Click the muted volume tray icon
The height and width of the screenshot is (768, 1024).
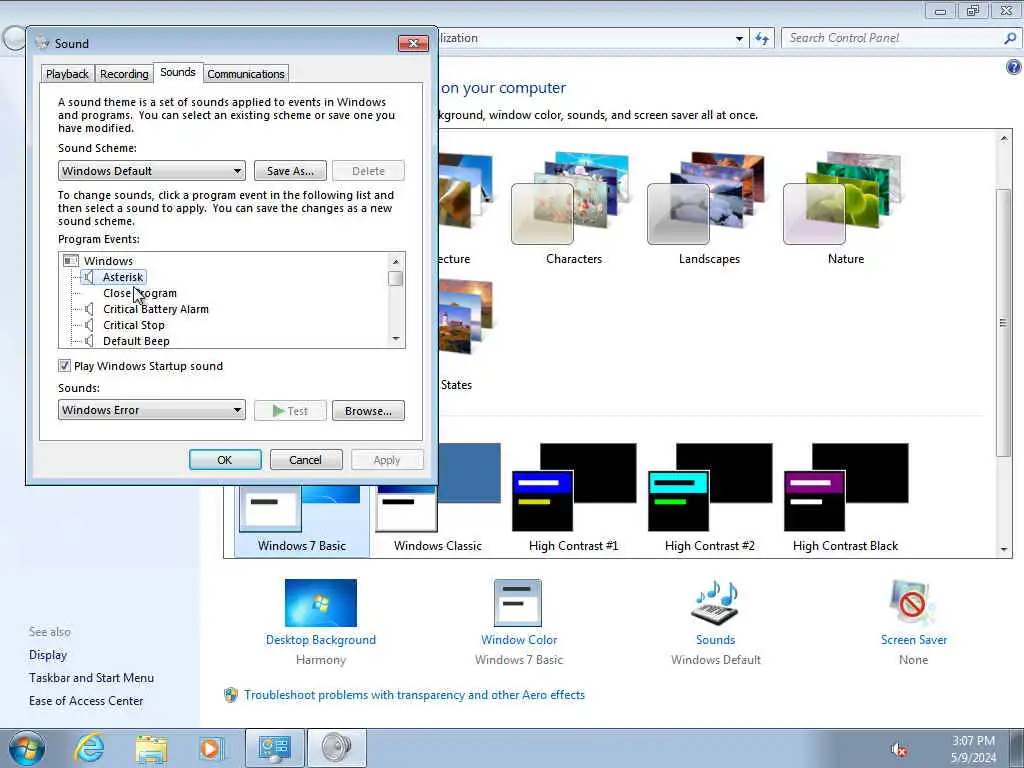[x=899, y=750]
